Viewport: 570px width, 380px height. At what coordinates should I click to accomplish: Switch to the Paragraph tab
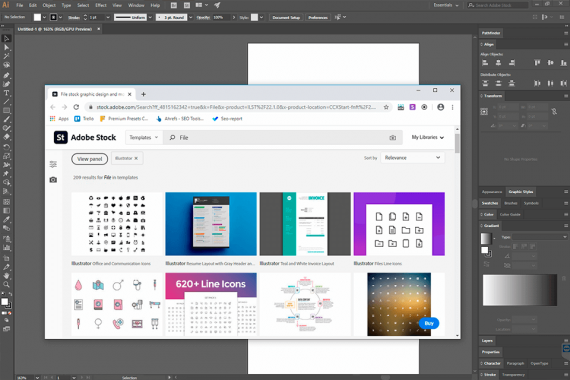click(x=515, y=364)
